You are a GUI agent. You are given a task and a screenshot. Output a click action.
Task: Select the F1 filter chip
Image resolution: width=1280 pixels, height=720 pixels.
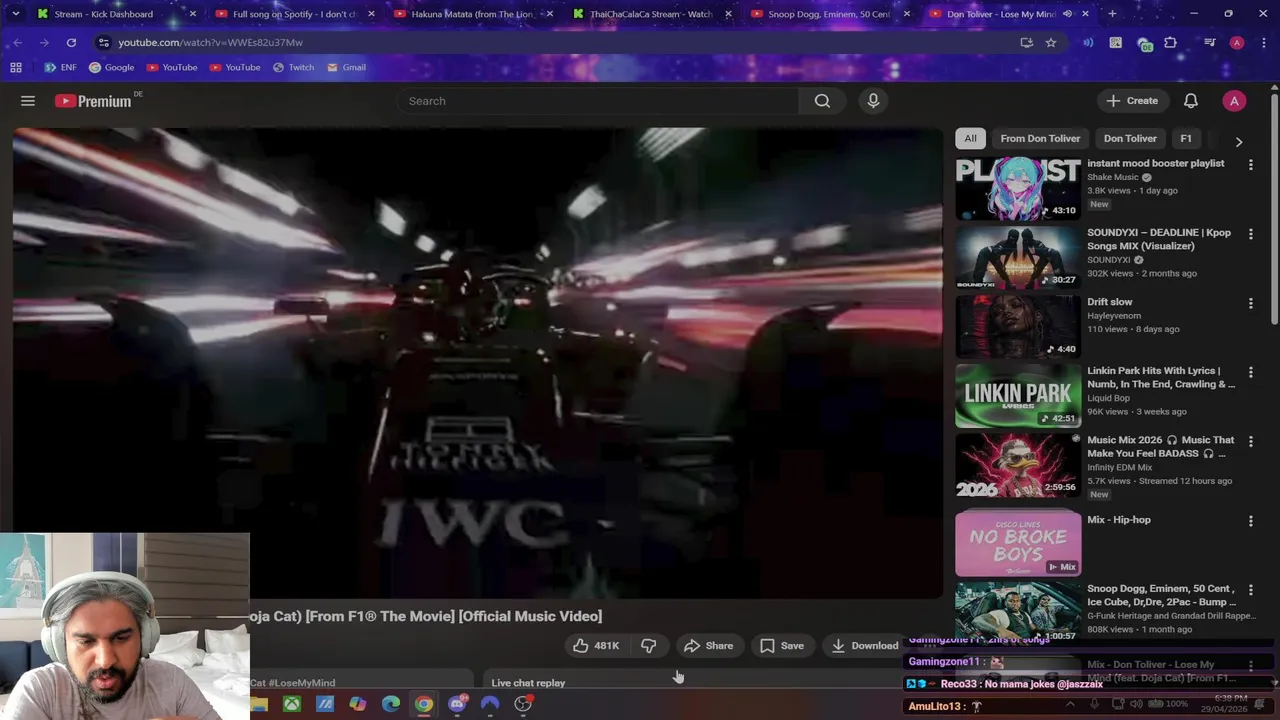point(1186,138)
